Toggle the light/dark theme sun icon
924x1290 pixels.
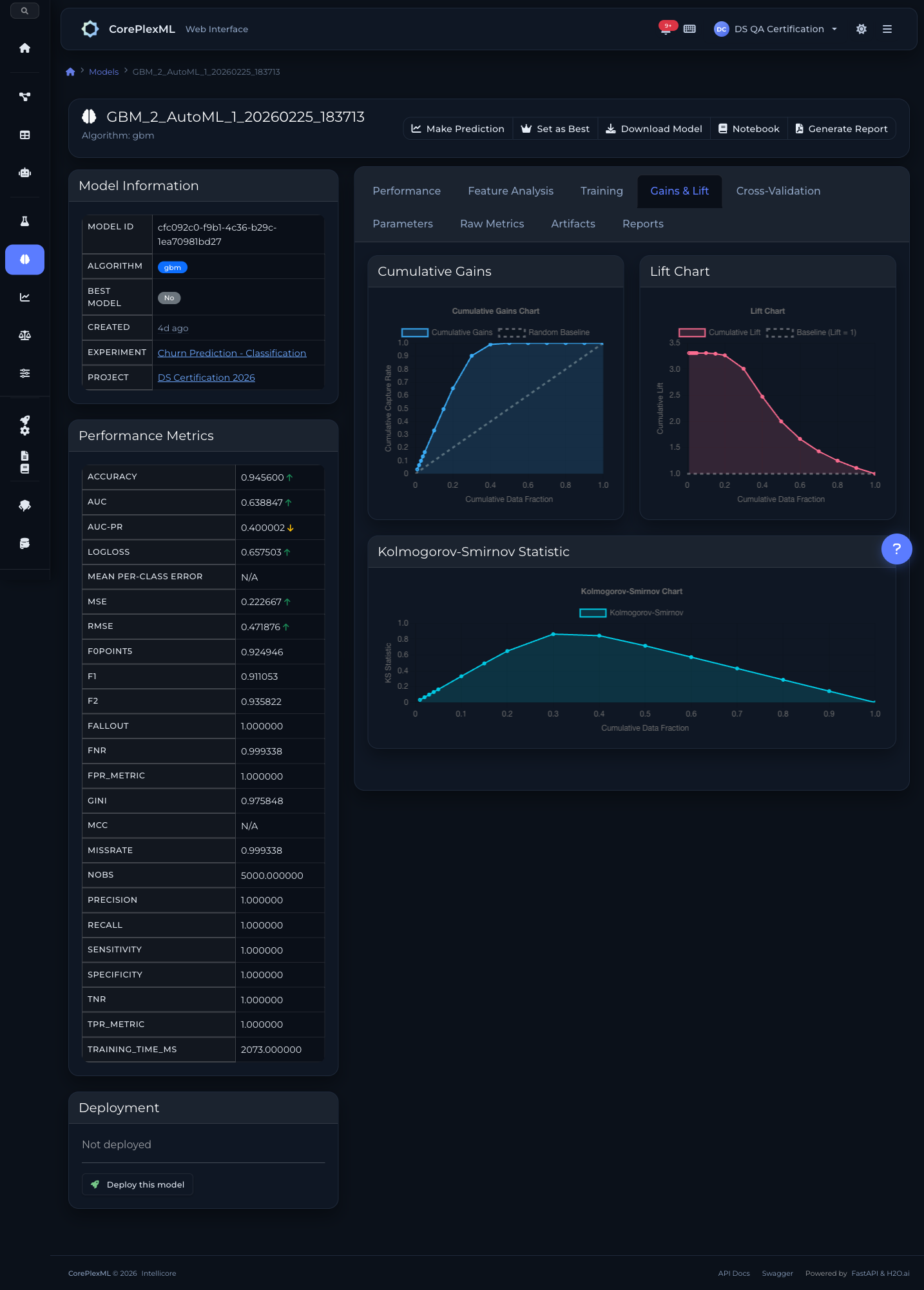tap(861, 29)
